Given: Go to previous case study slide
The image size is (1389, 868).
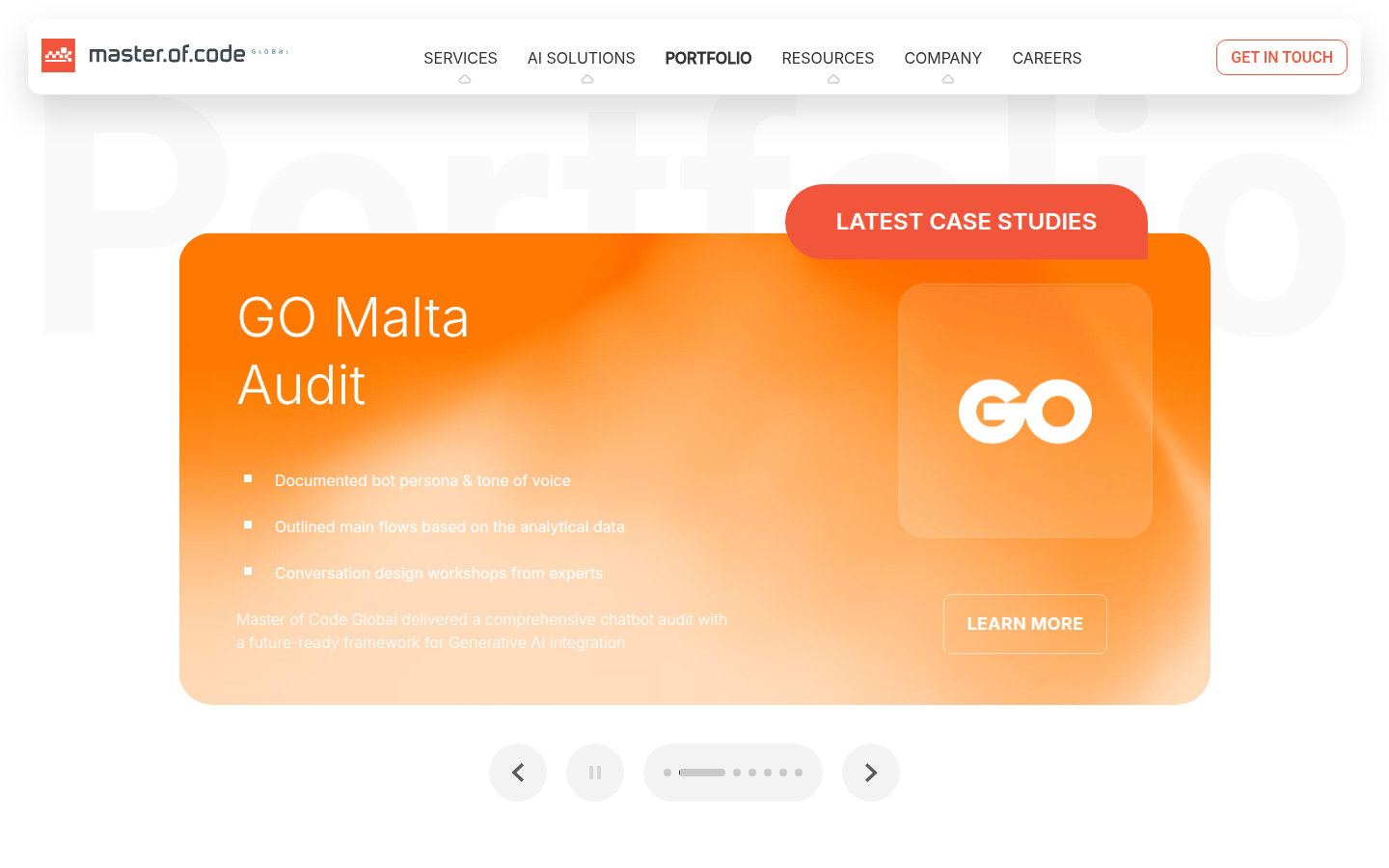Looking at the screenshot, I should (518, 773).
